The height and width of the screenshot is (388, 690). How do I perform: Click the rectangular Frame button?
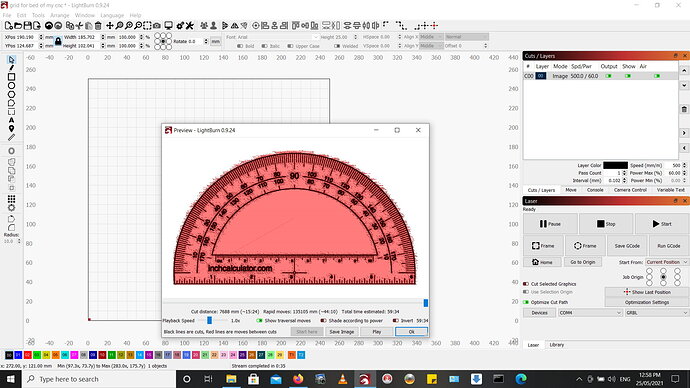click(x=543, y=246)
